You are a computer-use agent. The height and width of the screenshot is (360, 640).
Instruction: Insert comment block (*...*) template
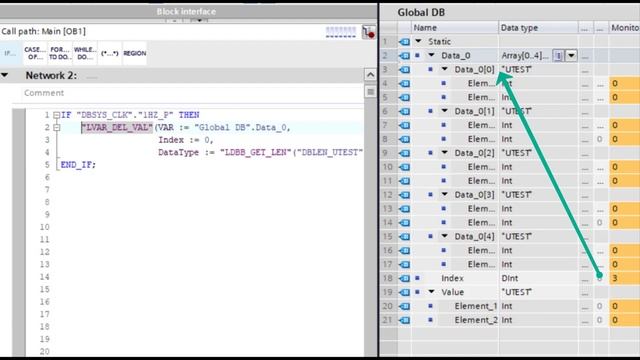click(x=109, y=53)
